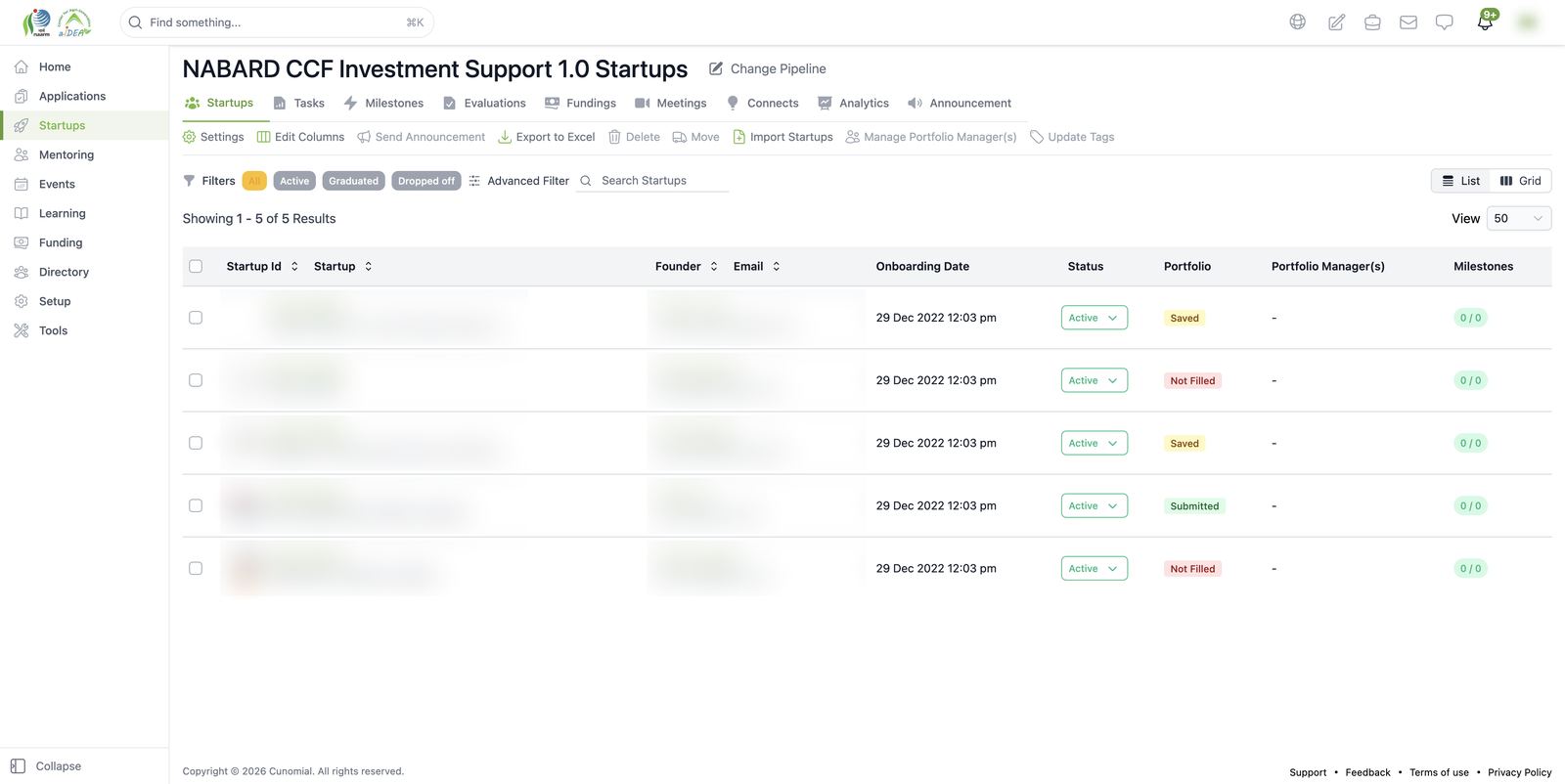Open the chat bubble icon
This screenshot has height=784, width=1565.
click(x=1444, y=22)
